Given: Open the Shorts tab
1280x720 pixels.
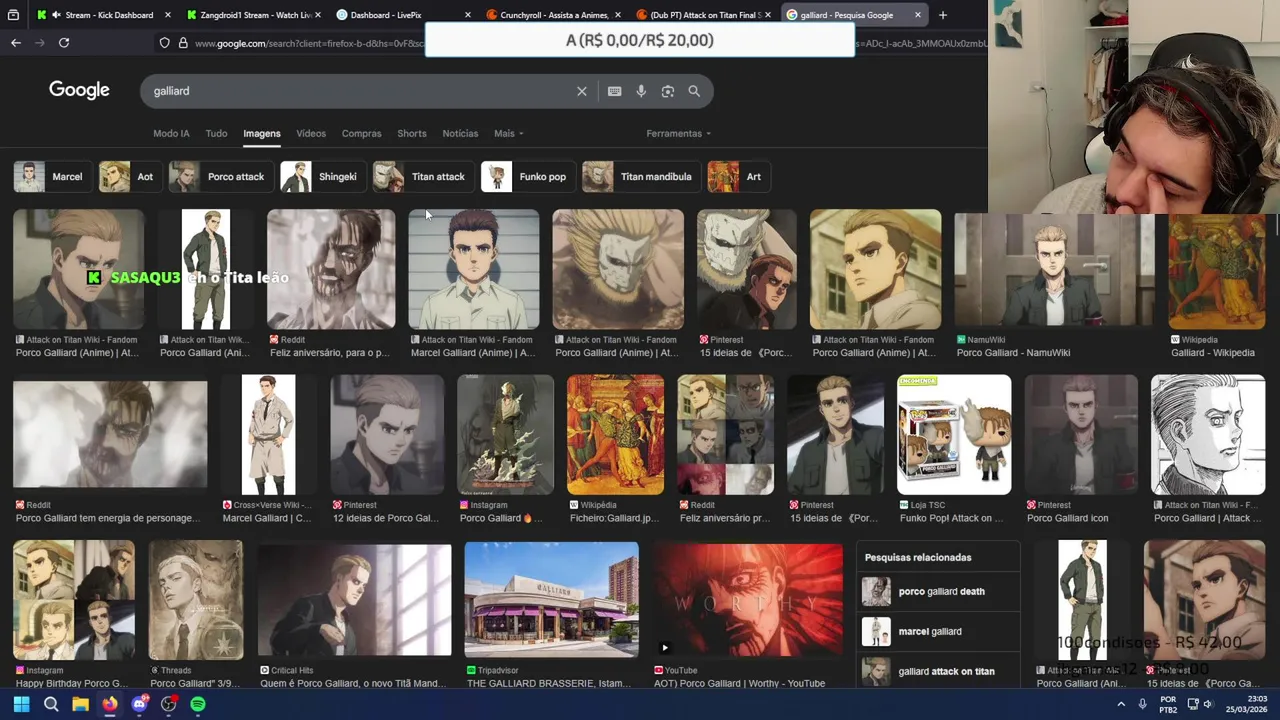Looking at the screenshot, I should pyautogui.click(x=412, y=133).
